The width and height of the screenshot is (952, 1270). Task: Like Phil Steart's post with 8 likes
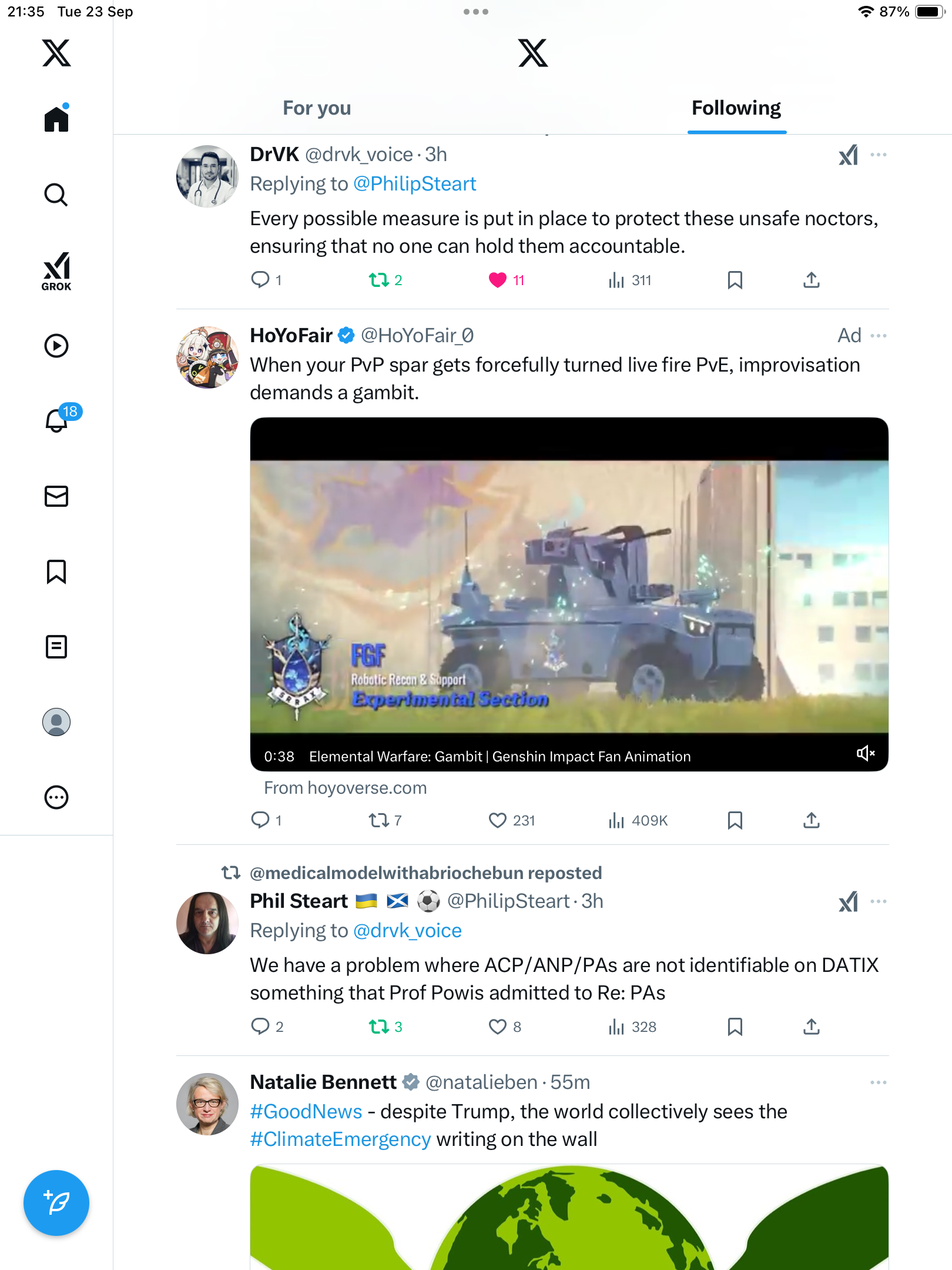tap(498, 1027)
